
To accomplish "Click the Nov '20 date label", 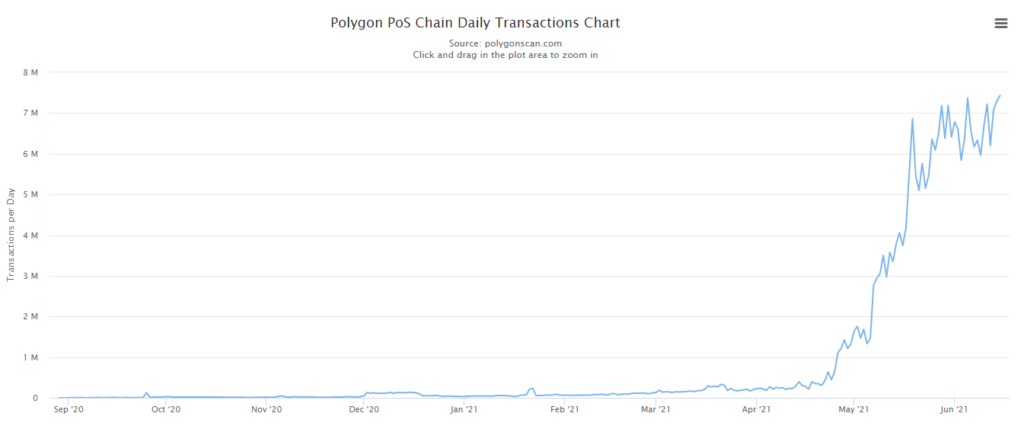I will (x=267, y=409).
